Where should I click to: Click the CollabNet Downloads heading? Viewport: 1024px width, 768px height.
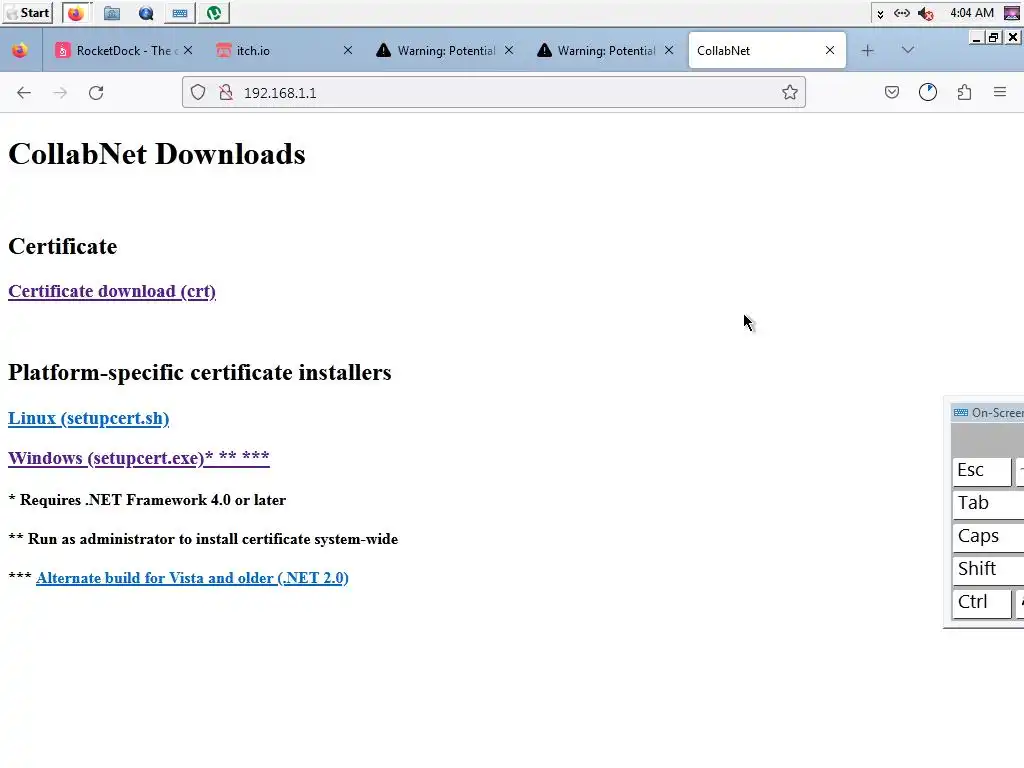click(x=157, y=155)
